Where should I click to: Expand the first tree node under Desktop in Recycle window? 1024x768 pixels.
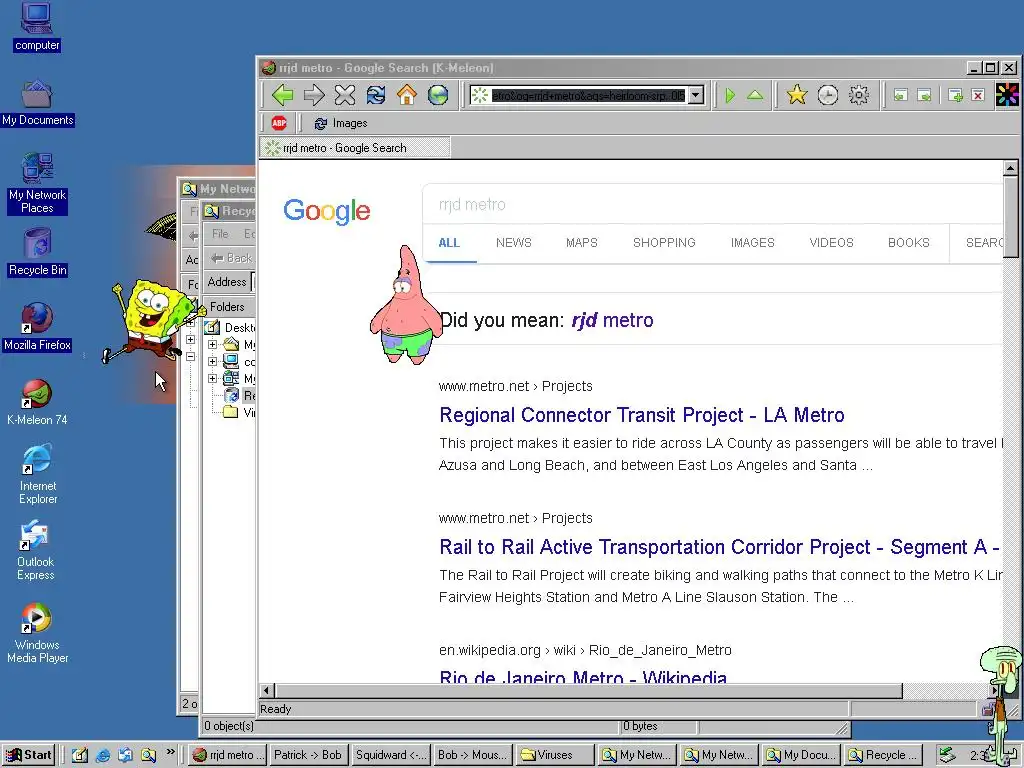(x=212, y=344)
